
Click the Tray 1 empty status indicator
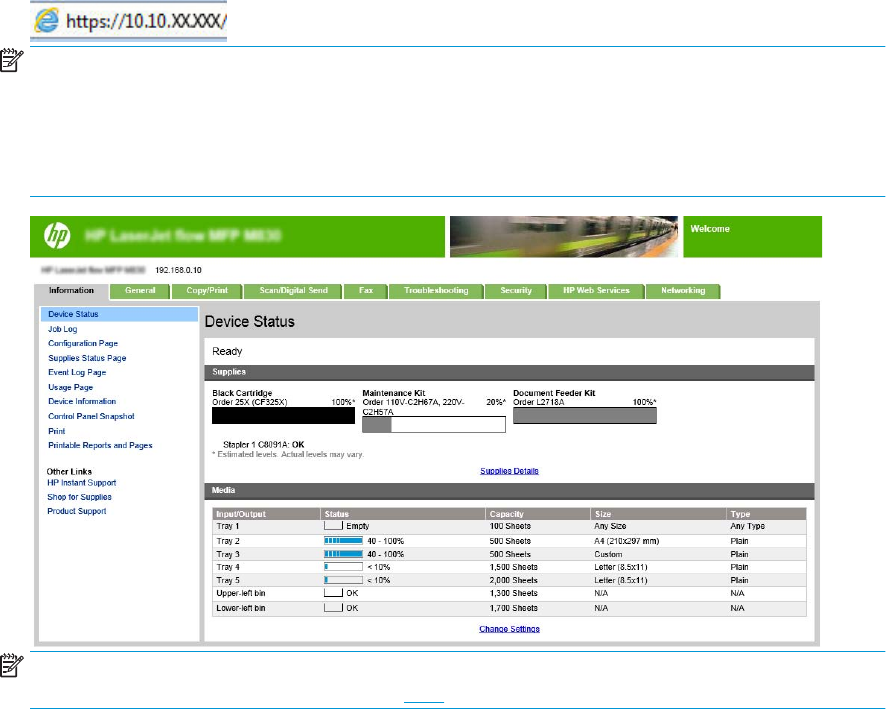(x=333, y=524)
